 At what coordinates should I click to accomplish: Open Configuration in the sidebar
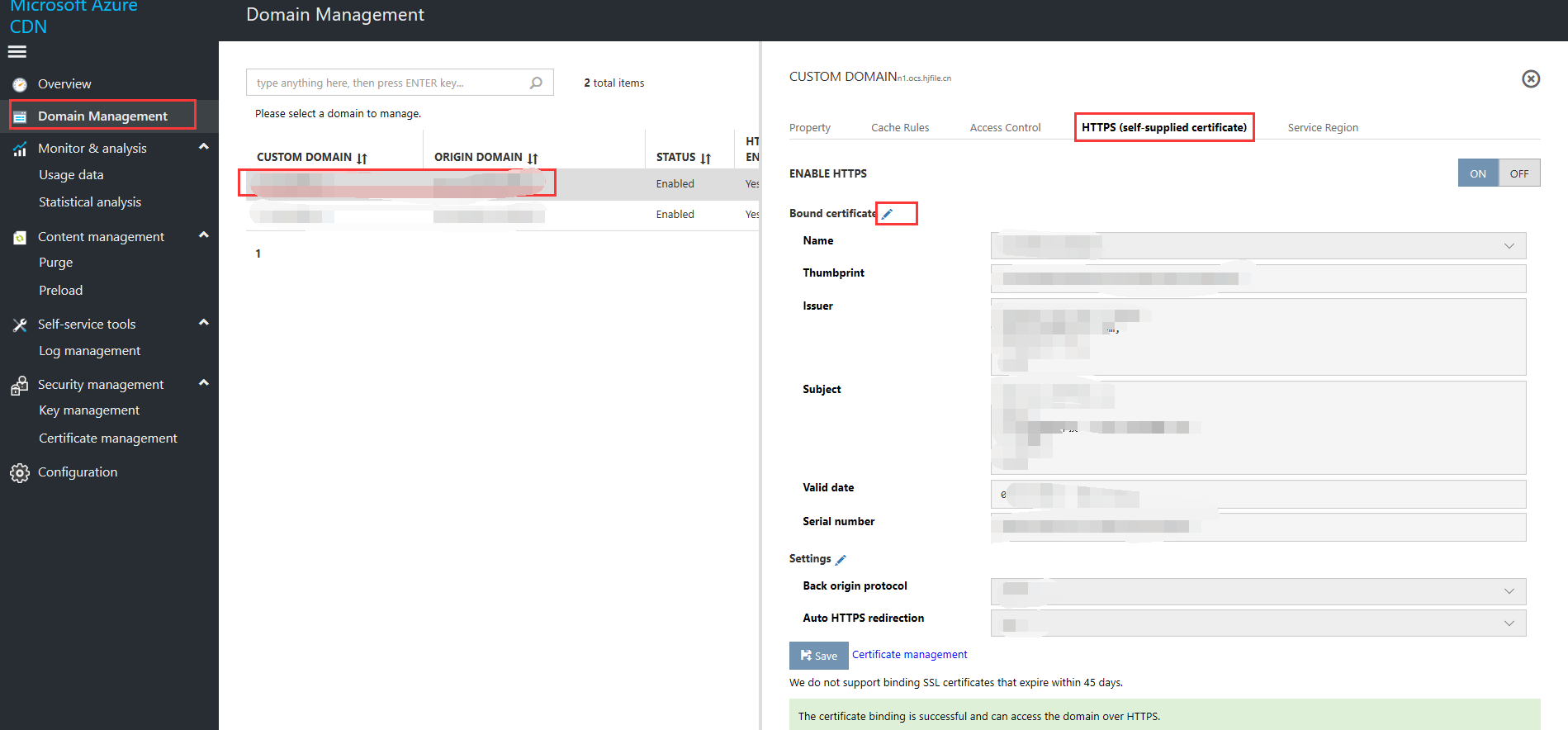pos(78,472)
